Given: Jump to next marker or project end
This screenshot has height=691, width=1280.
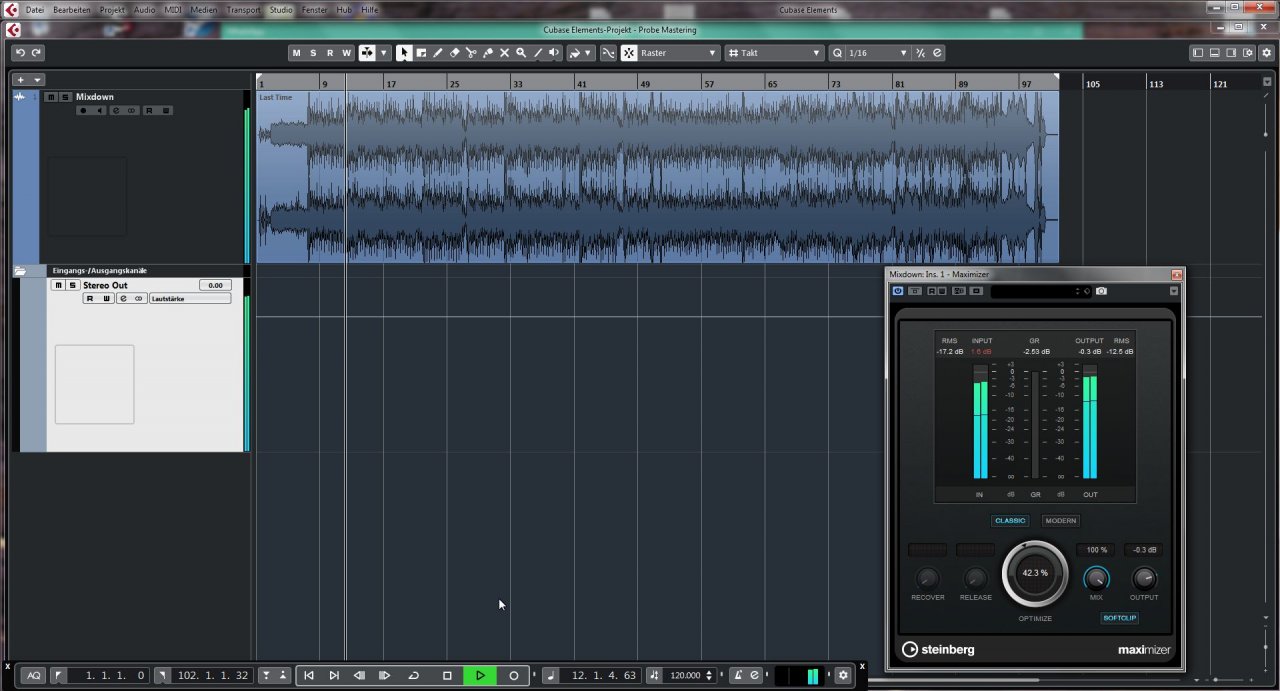Looking at the screenshot, I should 334,676.
